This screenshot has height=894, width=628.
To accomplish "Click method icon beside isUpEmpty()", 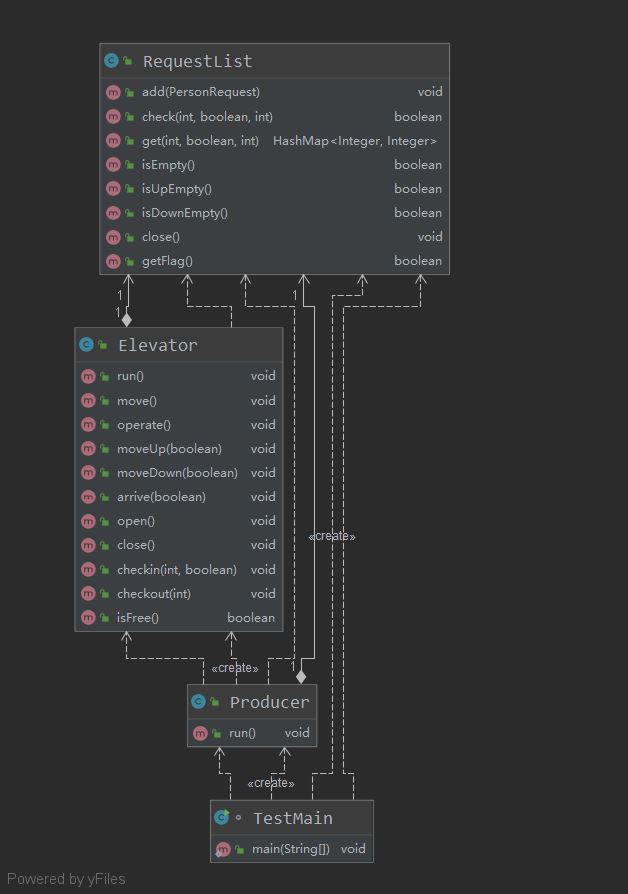I will [113, 189].
